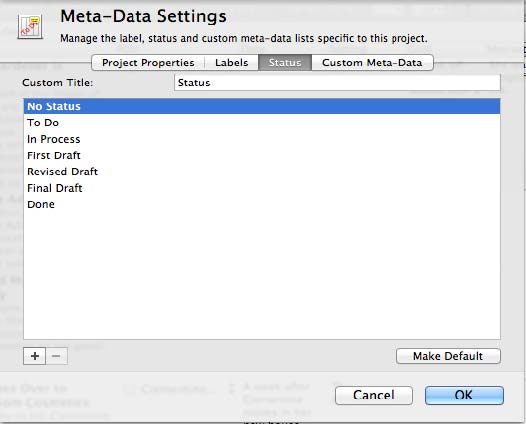The image size is (526, 424).
Task: Select the Status tab
Action: click(285, 63)
